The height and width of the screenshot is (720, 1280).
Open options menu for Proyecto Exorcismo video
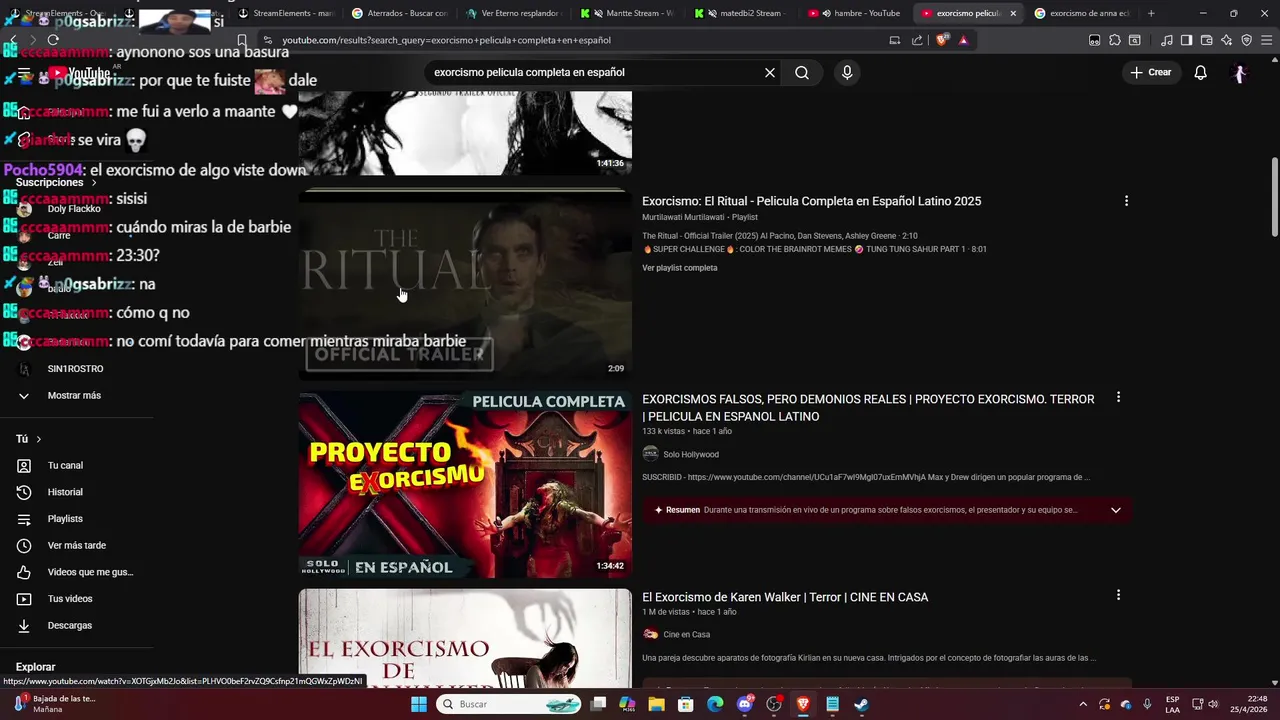coord(1118,397)
